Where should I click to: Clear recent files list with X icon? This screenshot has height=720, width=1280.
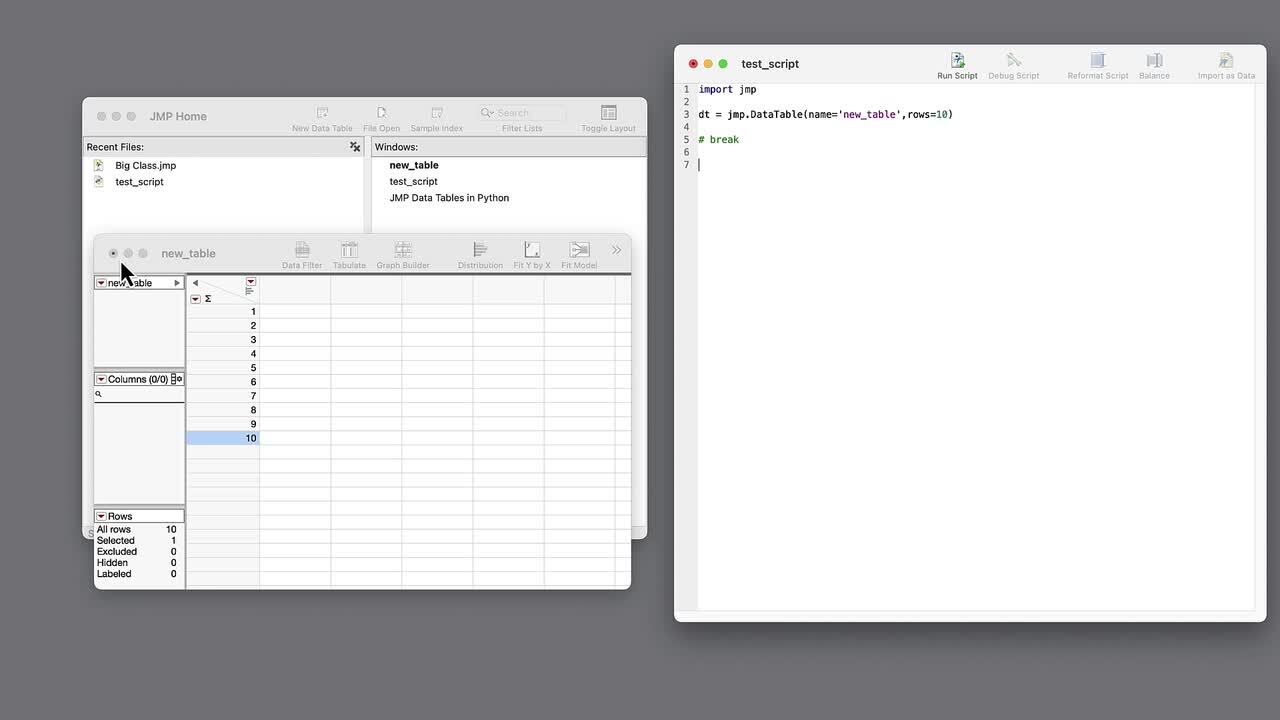[354, 147]
